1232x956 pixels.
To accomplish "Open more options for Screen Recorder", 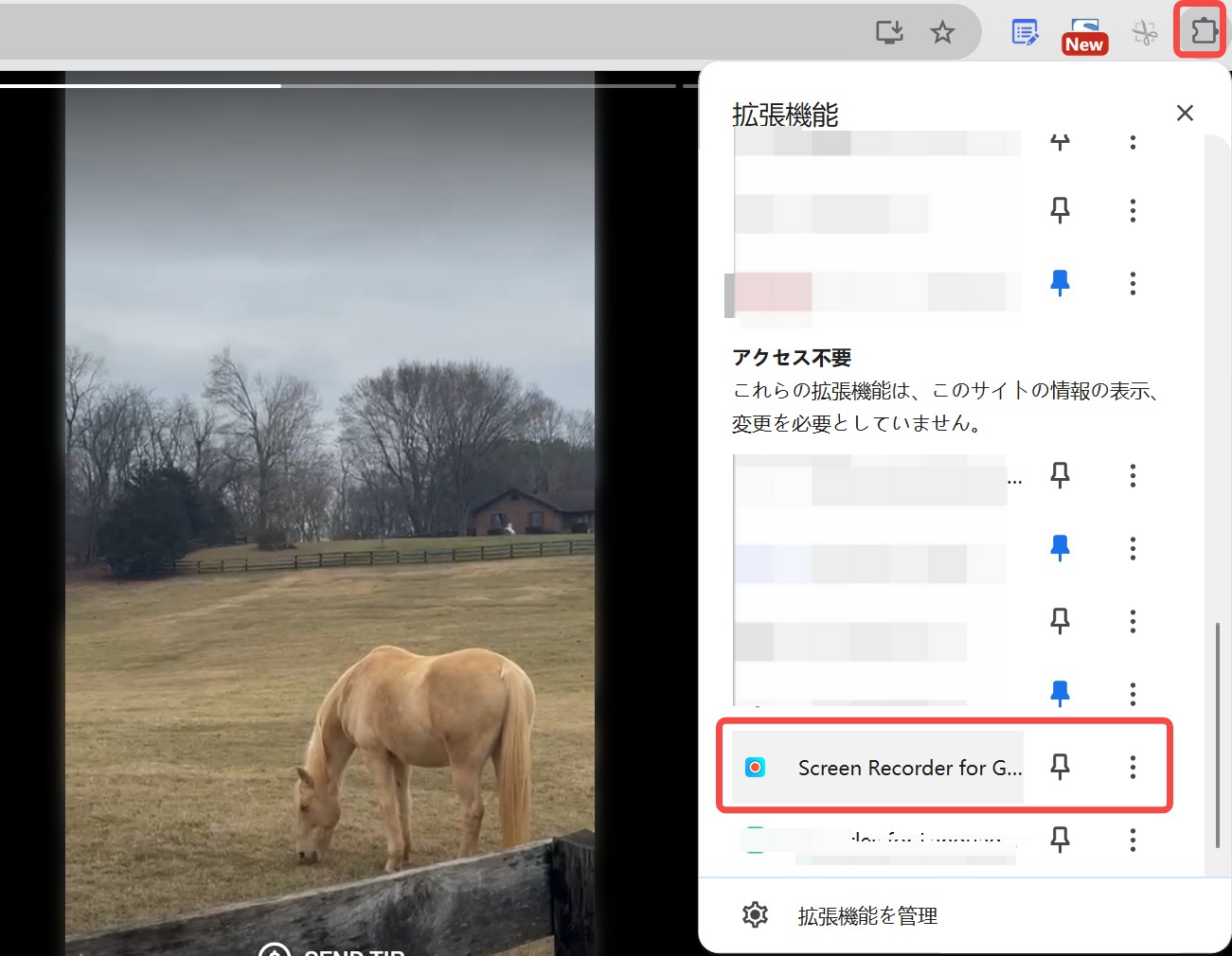I will (x=1133, y=768).
